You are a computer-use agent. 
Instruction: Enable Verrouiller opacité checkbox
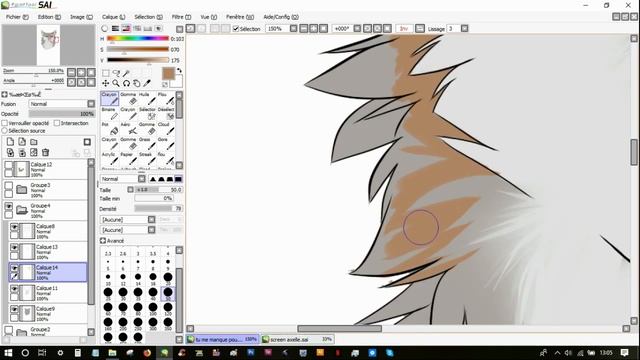5,123
